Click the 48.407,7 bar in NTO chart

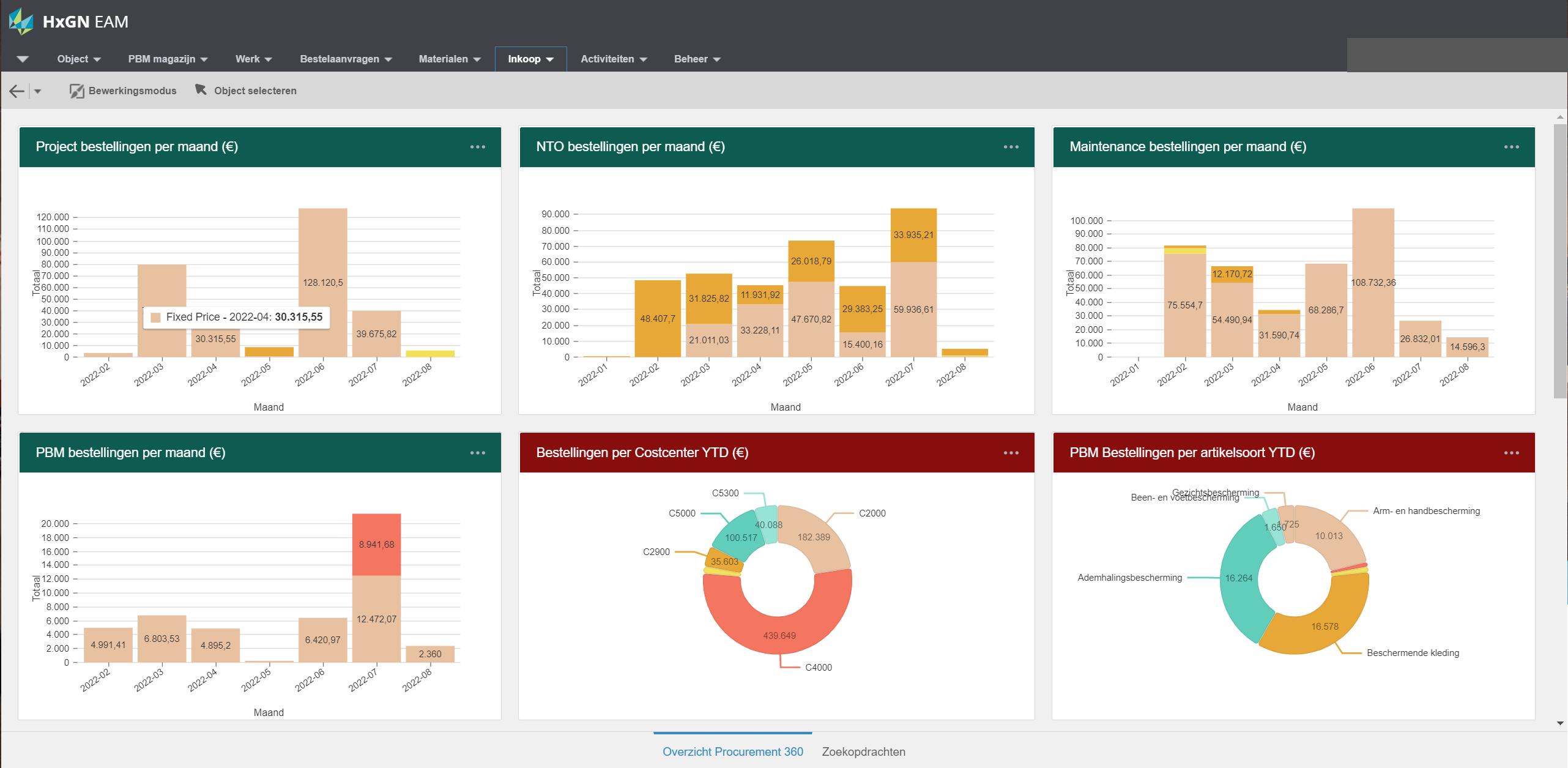pyautogui.click(x=658, y=318)
